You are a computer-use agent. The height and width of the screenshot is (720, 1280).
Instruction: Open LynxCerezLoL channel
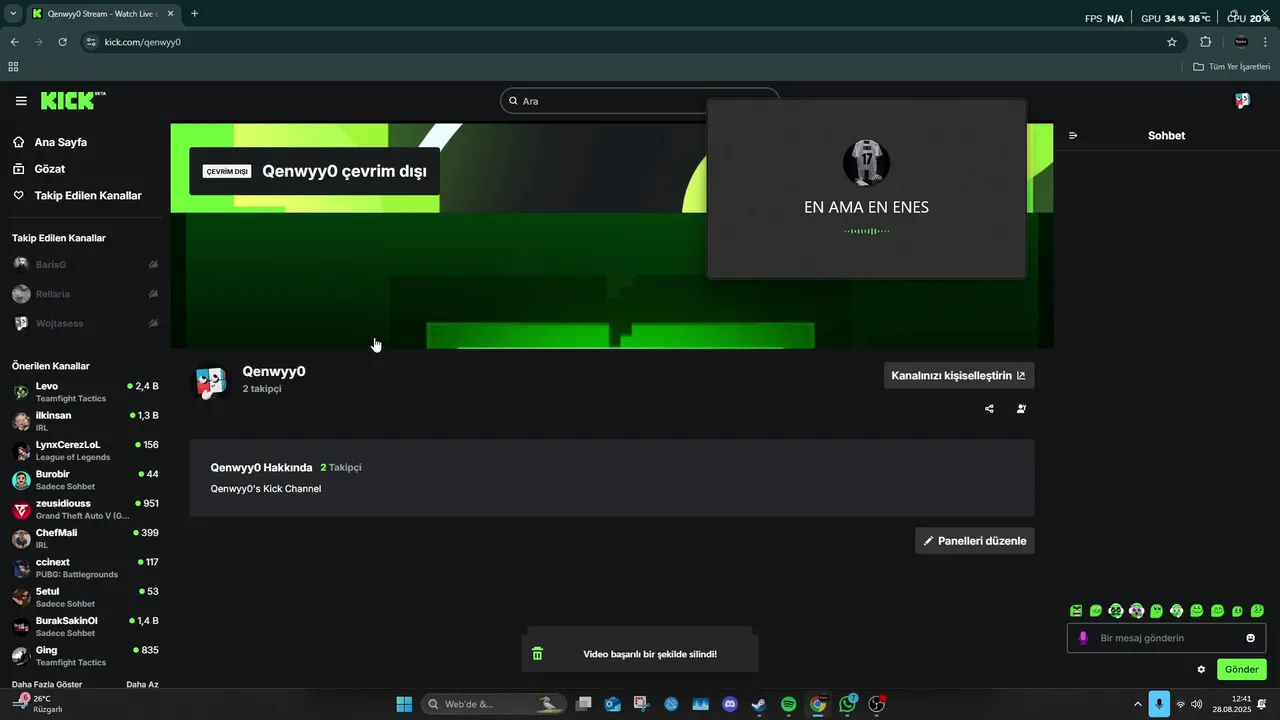[x=85, y=450]
